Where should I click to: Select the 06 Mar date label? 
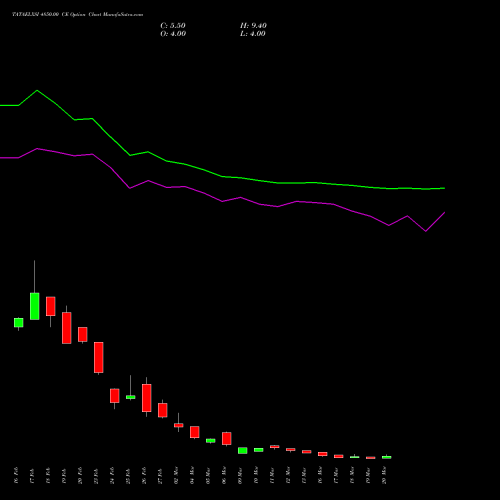pos(224,475)
